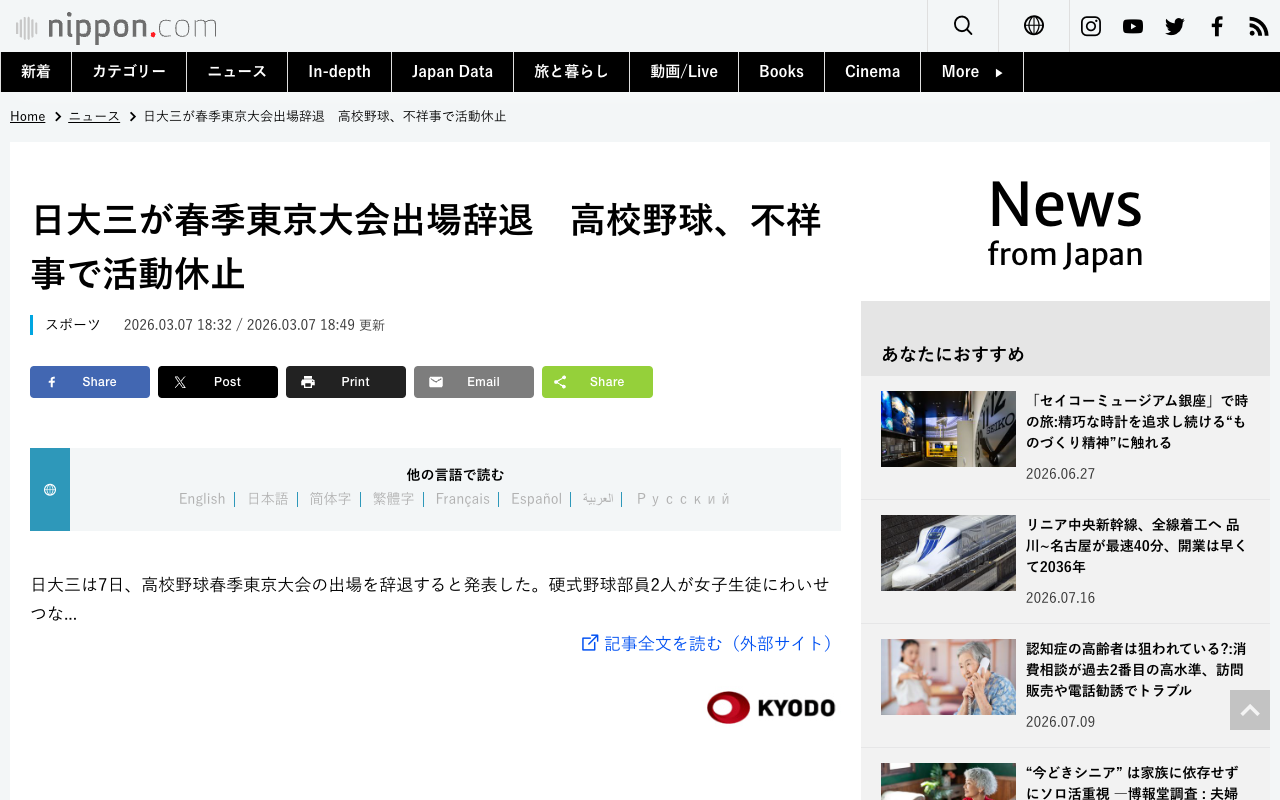Screen dimensions: 1280x800
Task: Visit the Instagram icon link
Action: tap(1091, 26)
